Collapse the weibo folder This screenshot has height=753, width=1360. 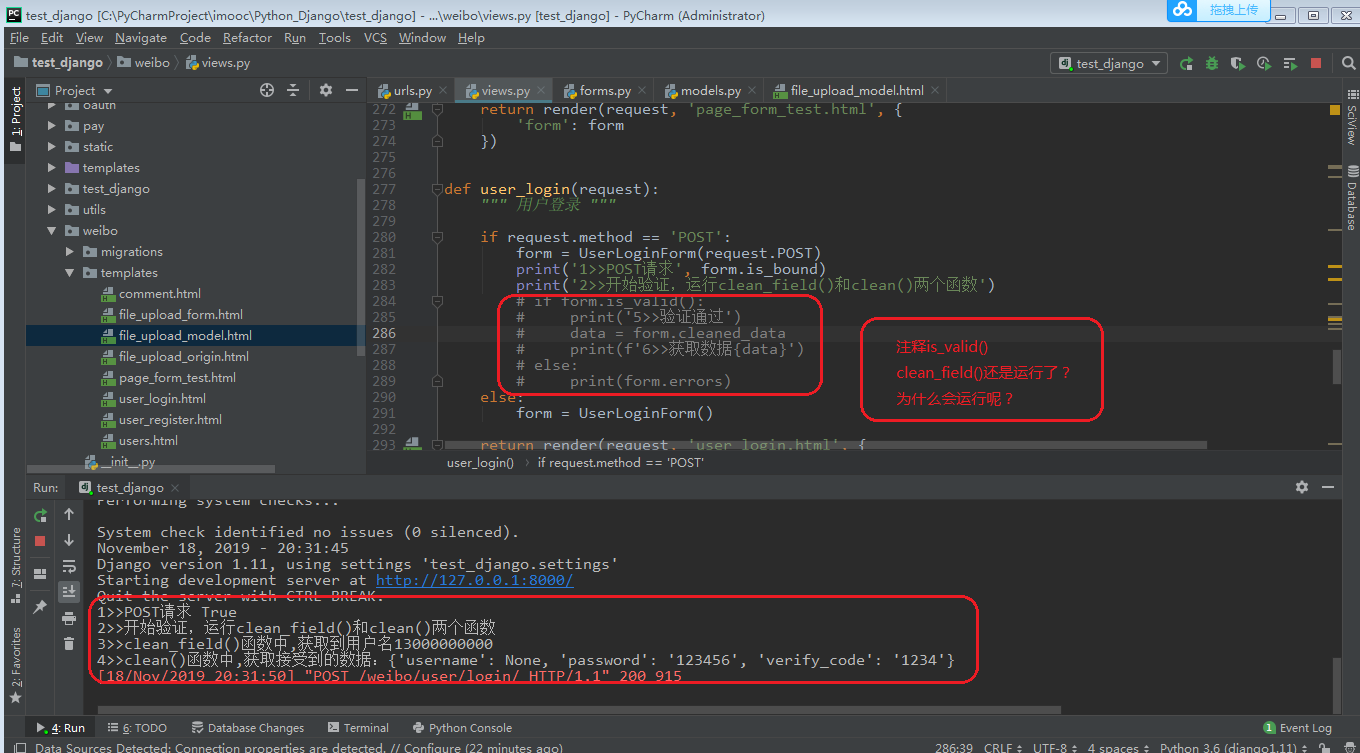tap(52, 231)
